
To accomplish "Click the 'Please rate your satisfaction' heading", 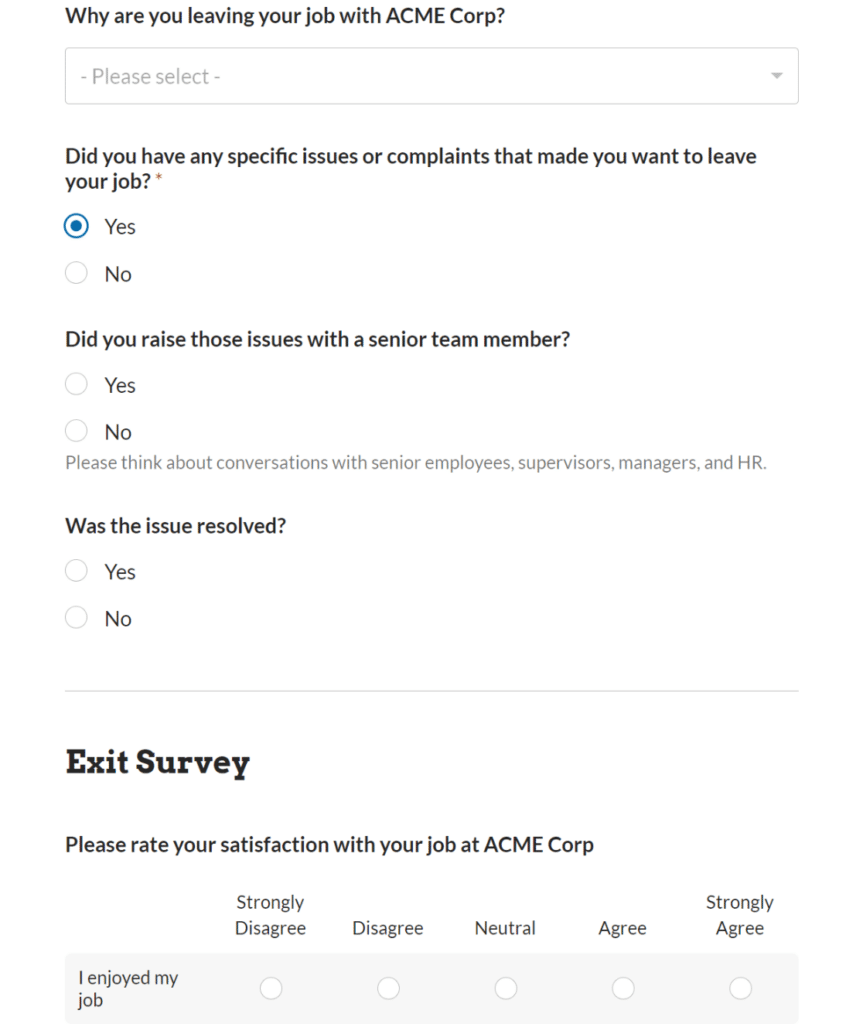I will (x=329, y=844).
